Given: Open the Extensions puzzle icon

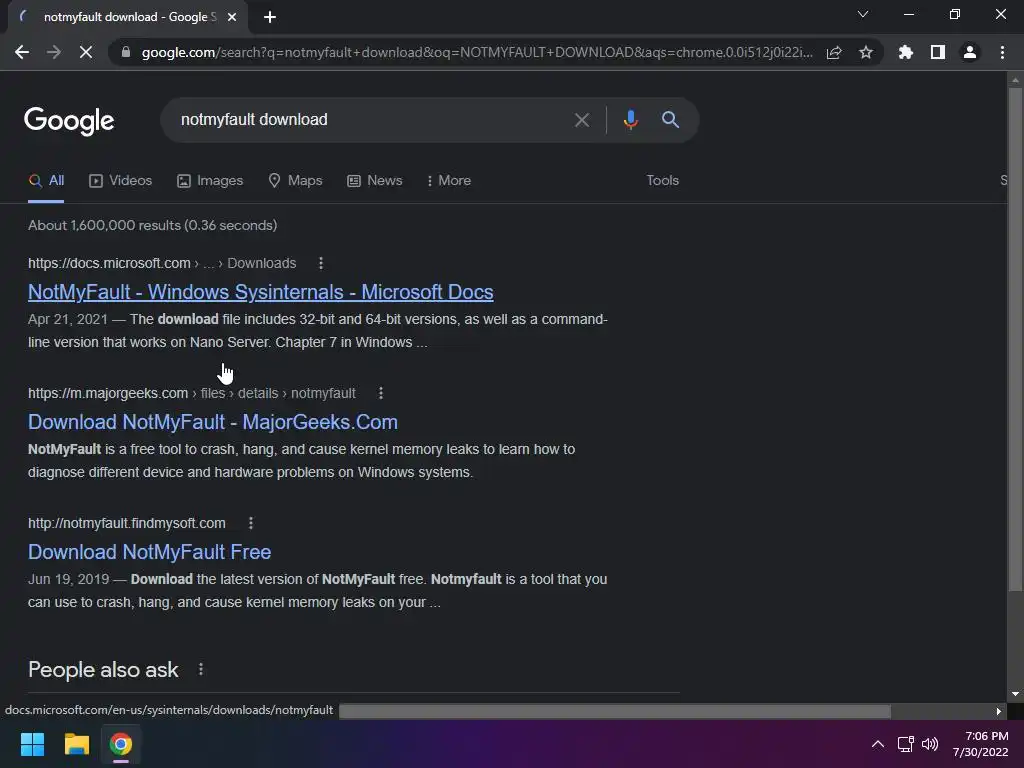Looking at the screenshot, I should click(906, 52).
